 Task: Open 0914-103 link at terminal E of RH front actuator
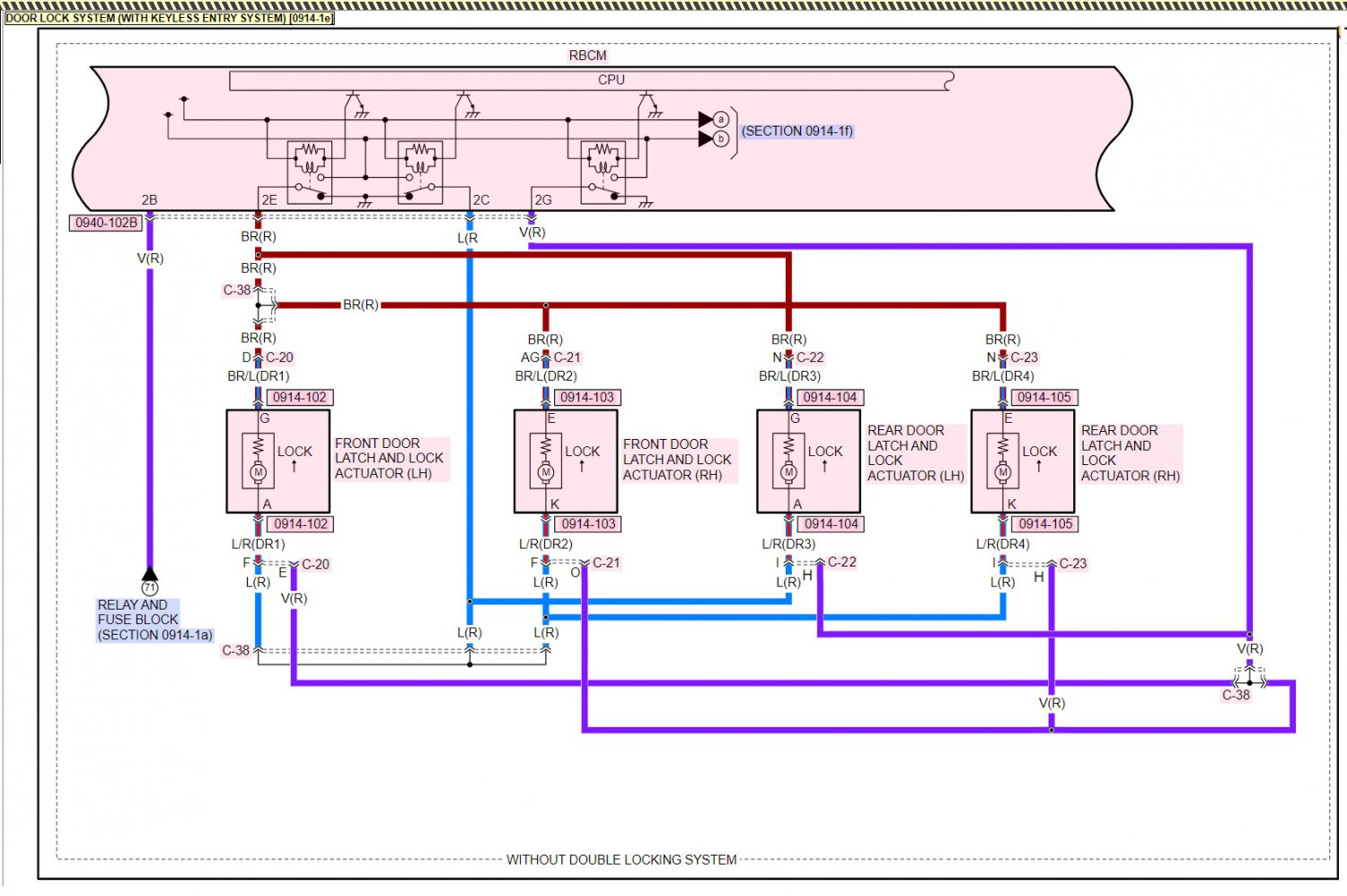[587, 397]
